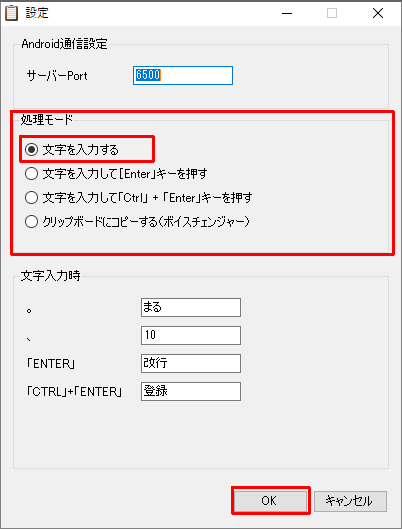Click the 文字入力時 group label
Screen dimensions: 402x529
click(x=51, y=276)
